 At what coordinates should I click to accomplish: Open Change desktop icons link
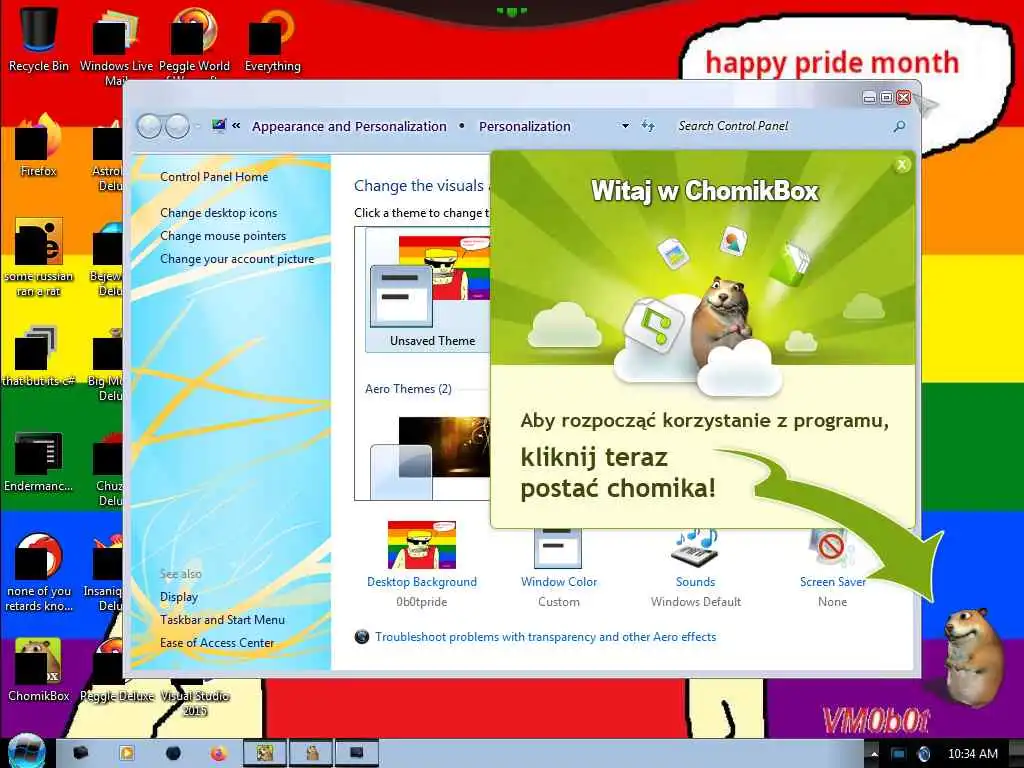click(218, 213)
